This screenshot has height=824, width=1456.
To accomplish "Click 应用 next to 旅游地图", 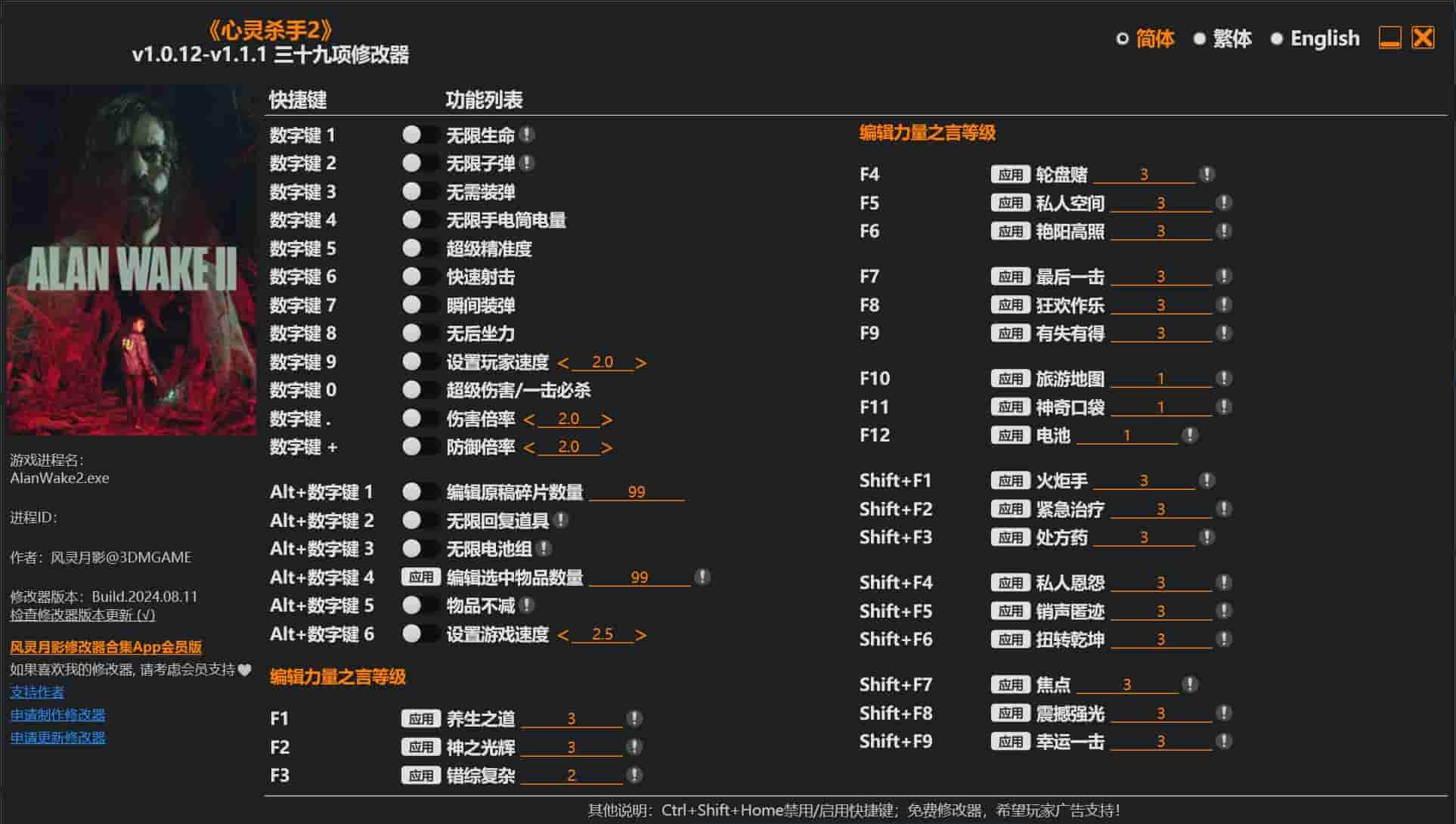I will pos(1010,379).
